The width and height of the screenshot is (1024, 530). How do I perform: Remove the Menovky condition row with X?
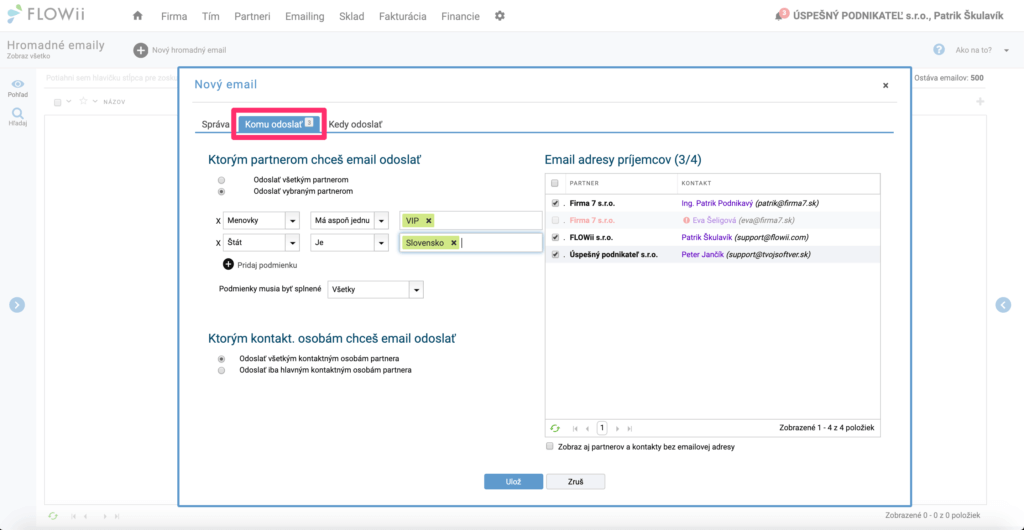[218, 221]
